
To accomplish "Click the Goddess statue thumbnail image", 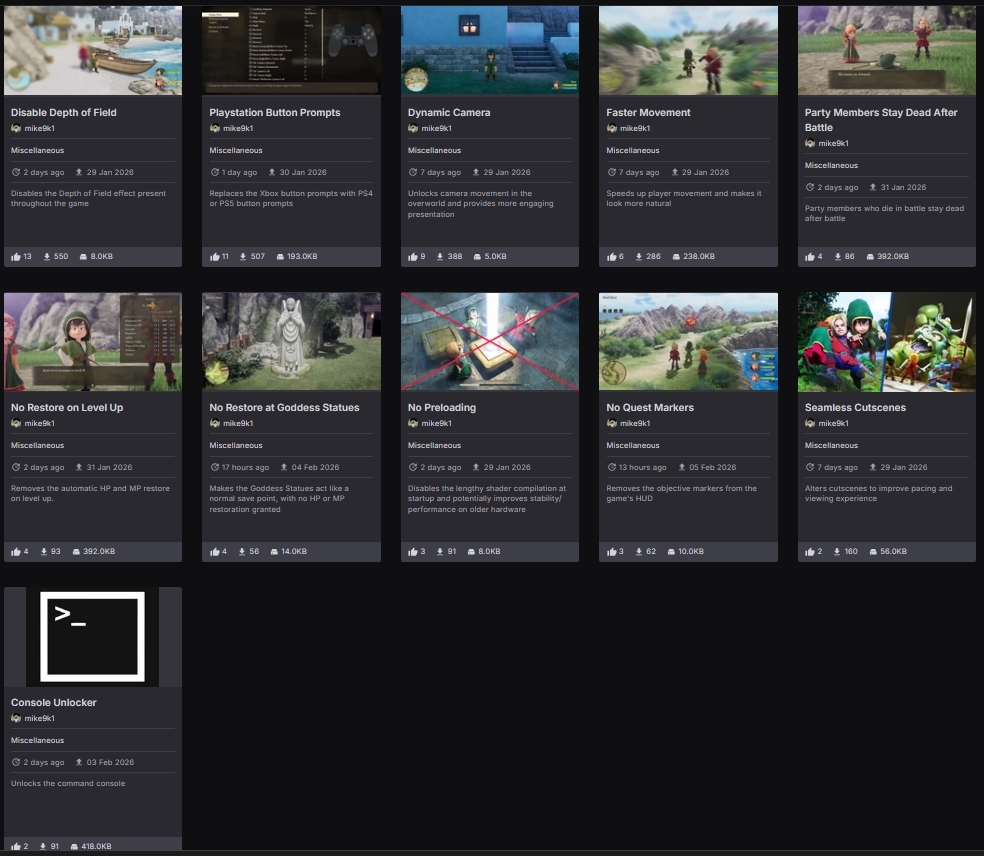I will point(291,341).
